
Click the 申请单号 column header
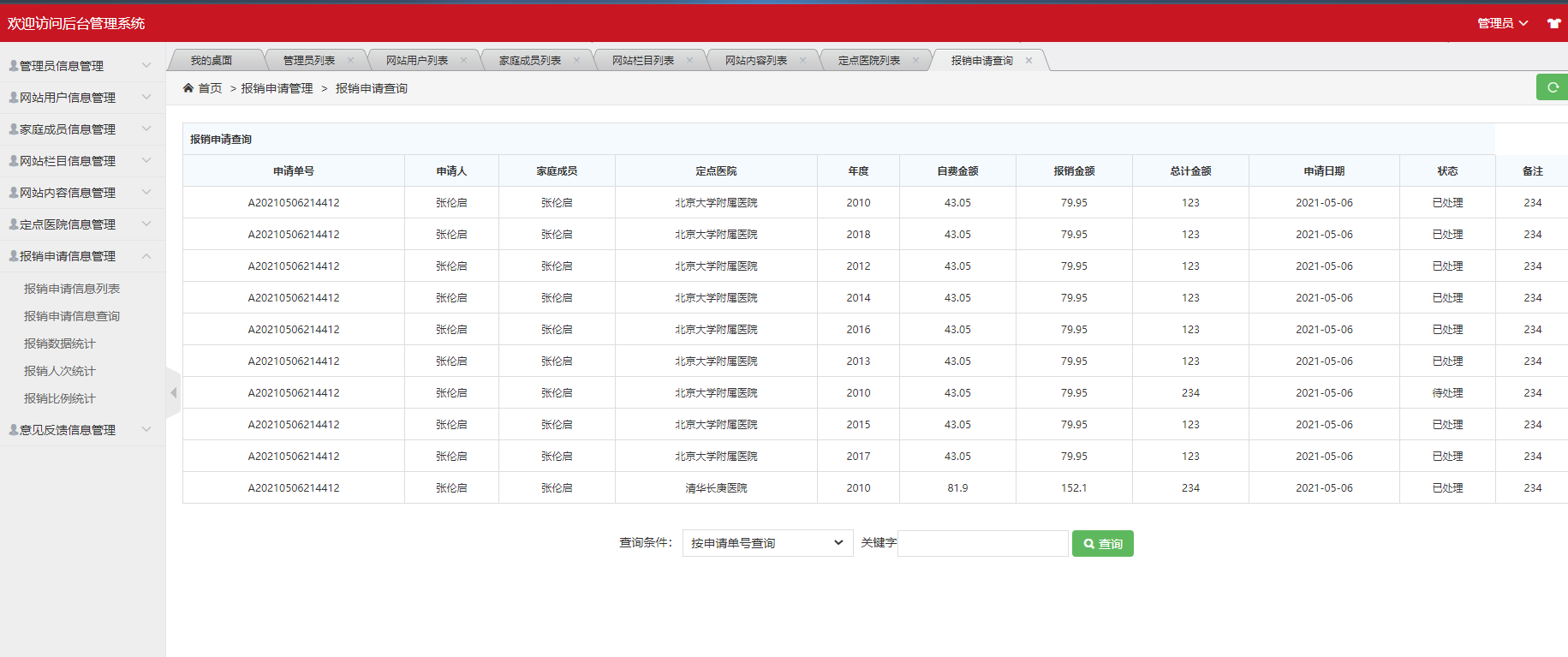(x=294, y=170)
